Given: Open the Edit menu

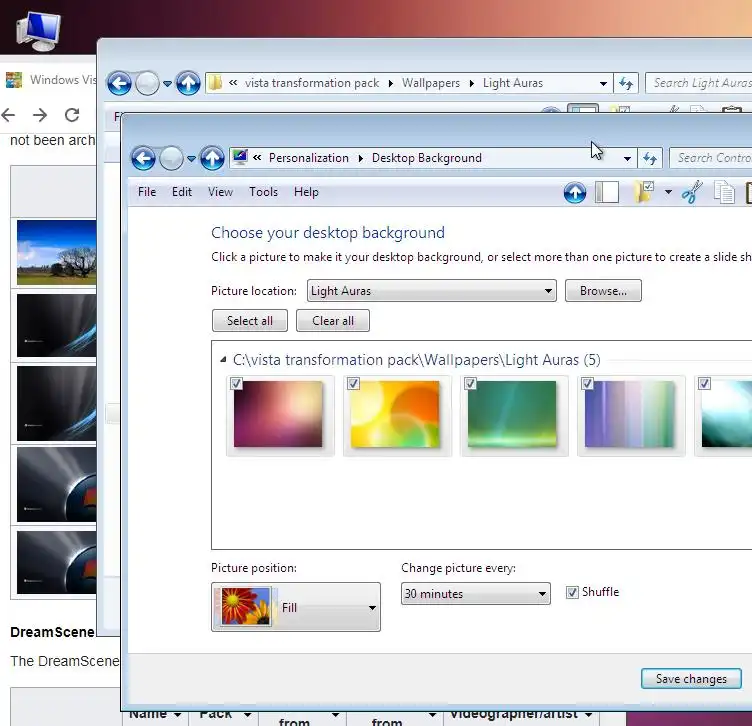Looking at the screenshot, I should coord(182,192).
